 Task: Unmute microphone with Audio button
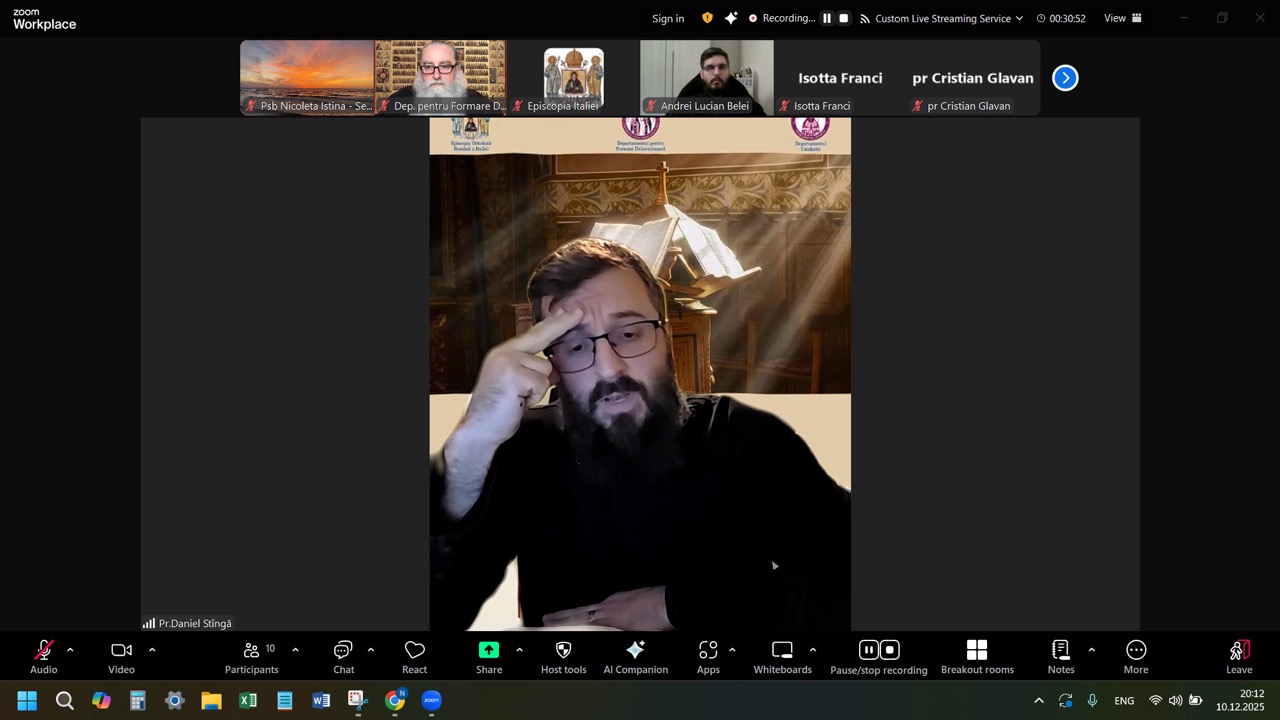43,657
